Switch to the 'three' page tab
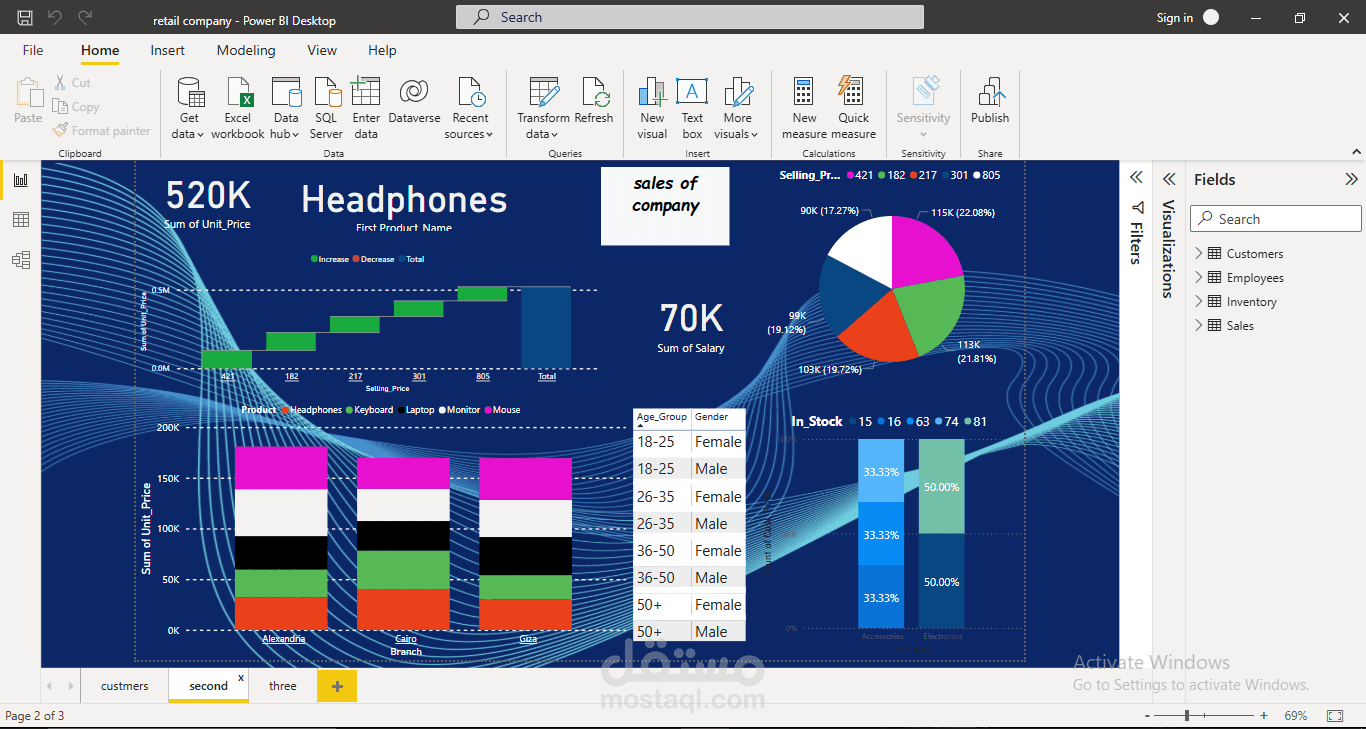Screen dimensions: 1366x729 coord(283,686)
